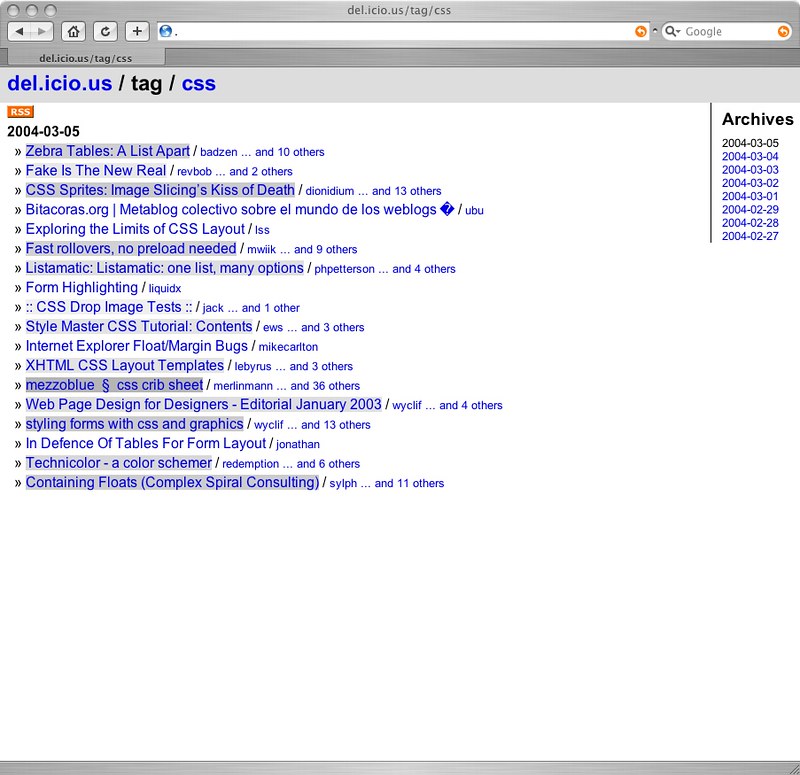Viewport: 800px width, 775px height.
Task: Open the 2004-02-27 archive link
Action: click(750, 236)
